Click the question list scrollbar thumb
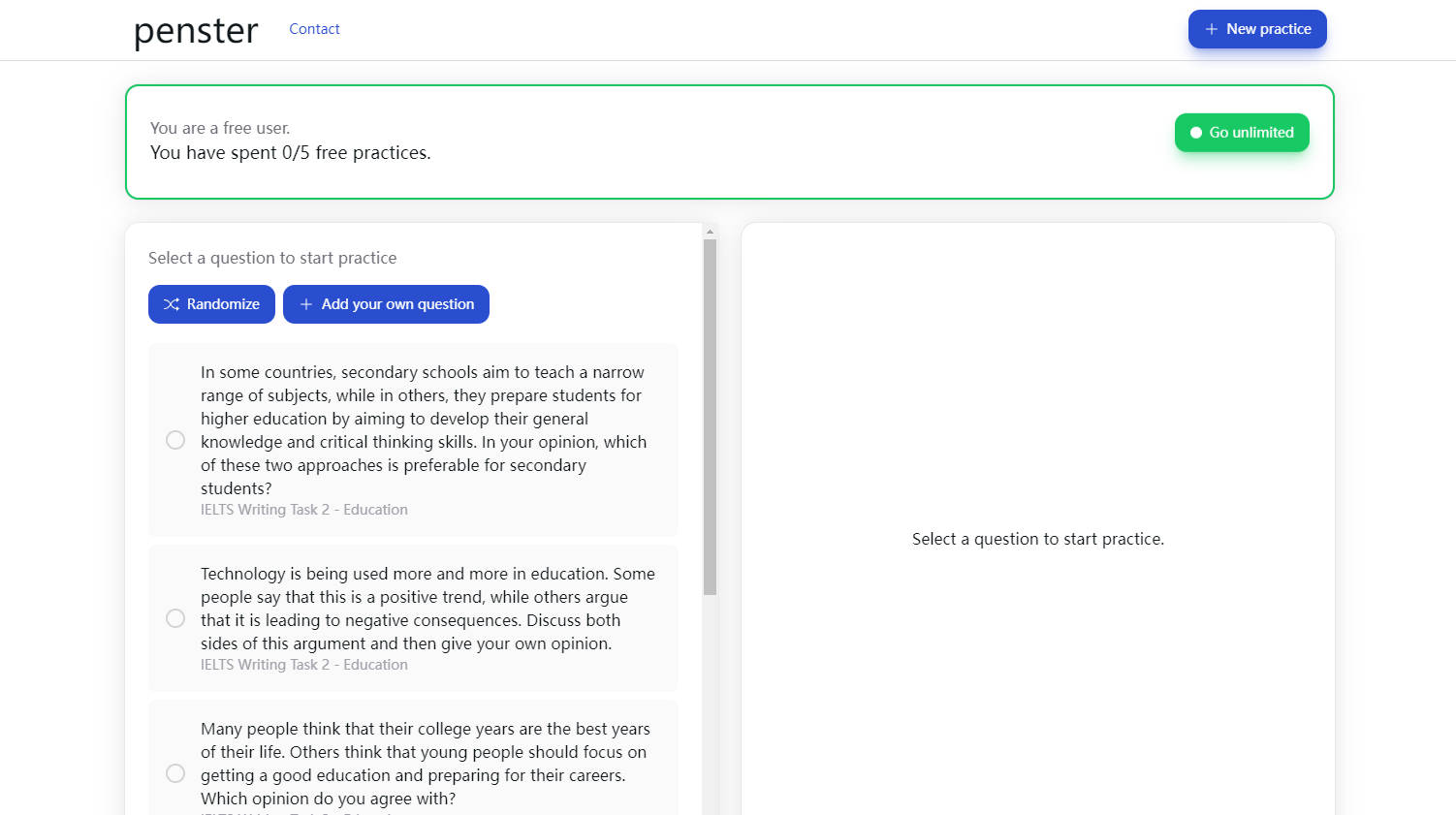Image resolution: width=1456 pixels, height=815 pixels. (x=710, y=417)
